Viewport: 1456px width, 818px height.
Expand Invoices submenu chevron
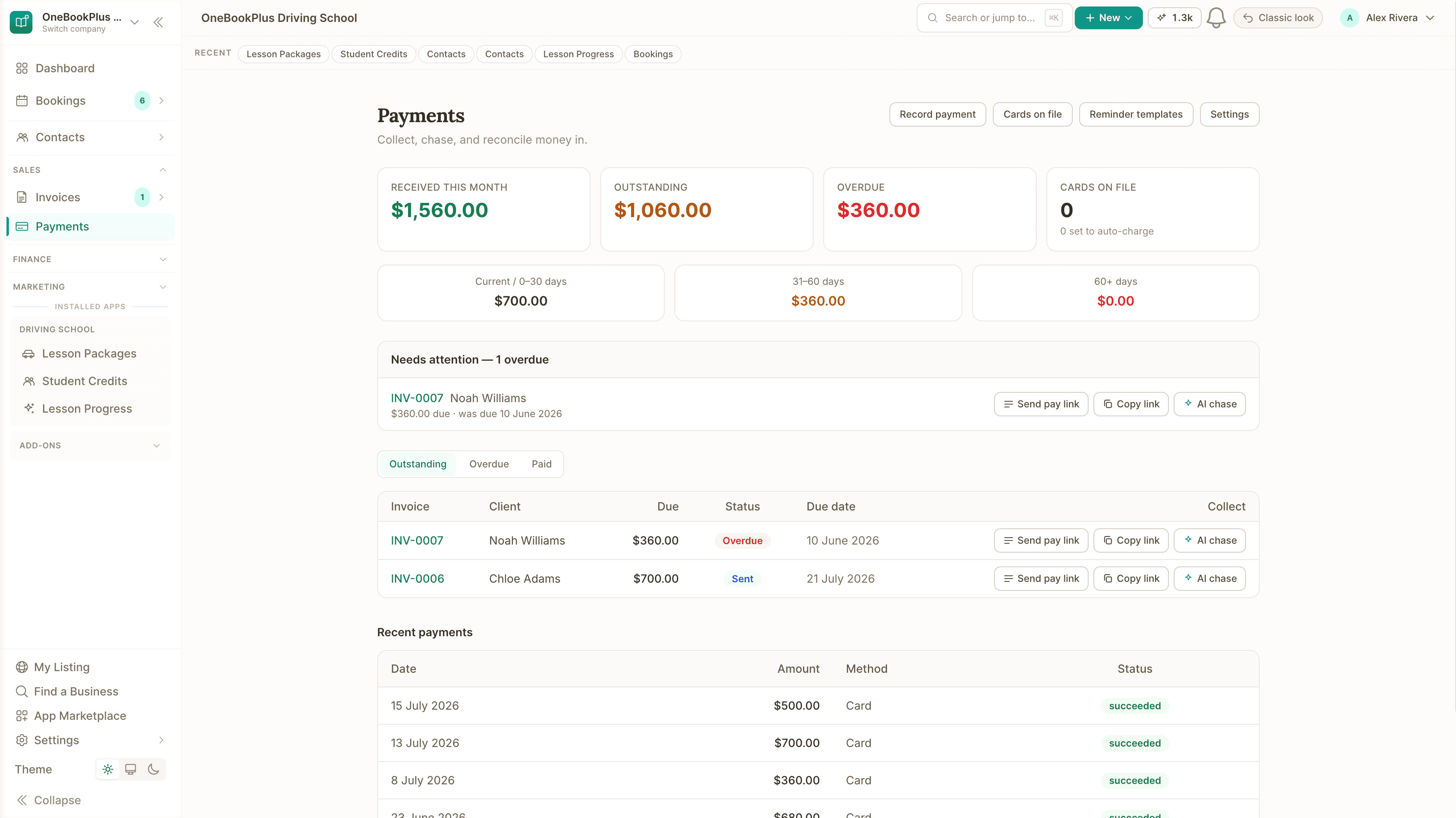161,197
